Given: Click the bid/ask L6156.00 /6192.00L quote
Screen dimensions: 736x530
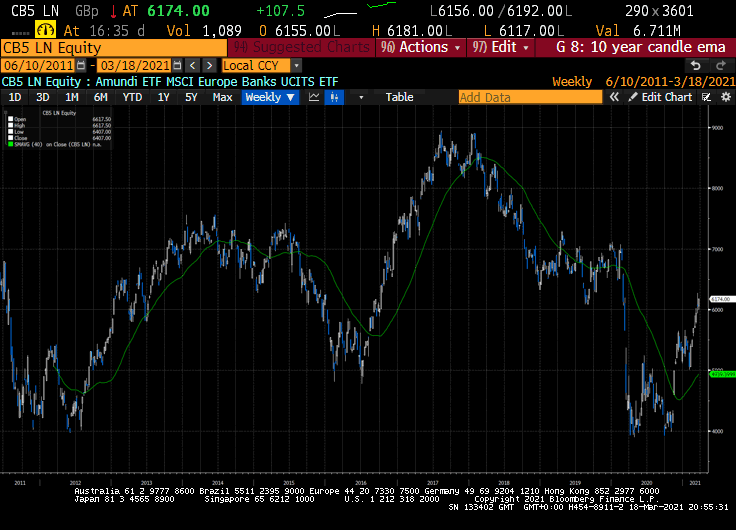Looking at the screenshot, I should (500, 11).
